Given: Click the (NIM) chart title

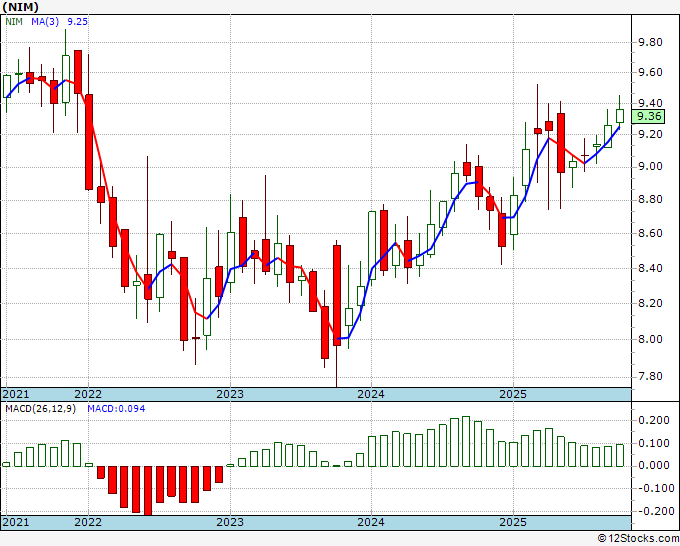Looking at the screenshot, I should point(20,7).
